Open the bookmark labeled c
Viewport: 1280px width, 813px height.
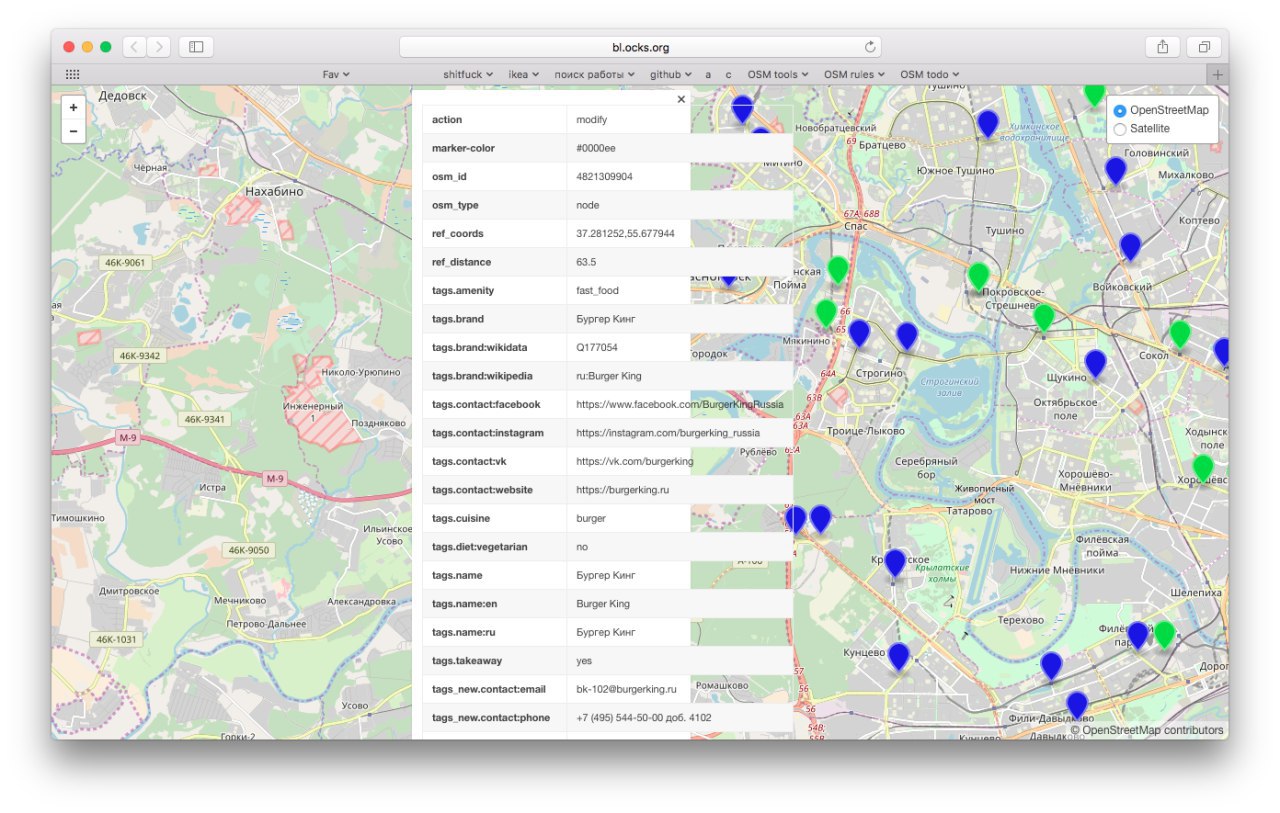(729, 75)
